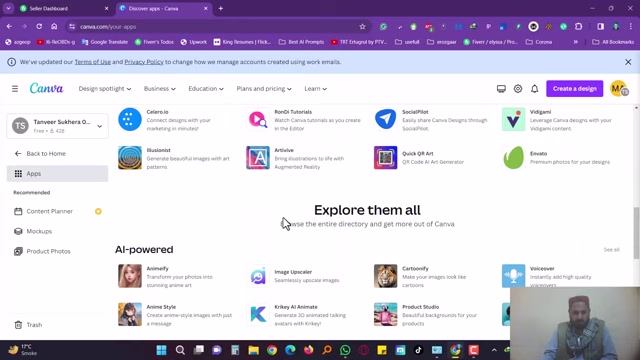Expand the Tanveer Sukhera account switcher
Screen dimensions: 640x360
(x=58, y=126)
